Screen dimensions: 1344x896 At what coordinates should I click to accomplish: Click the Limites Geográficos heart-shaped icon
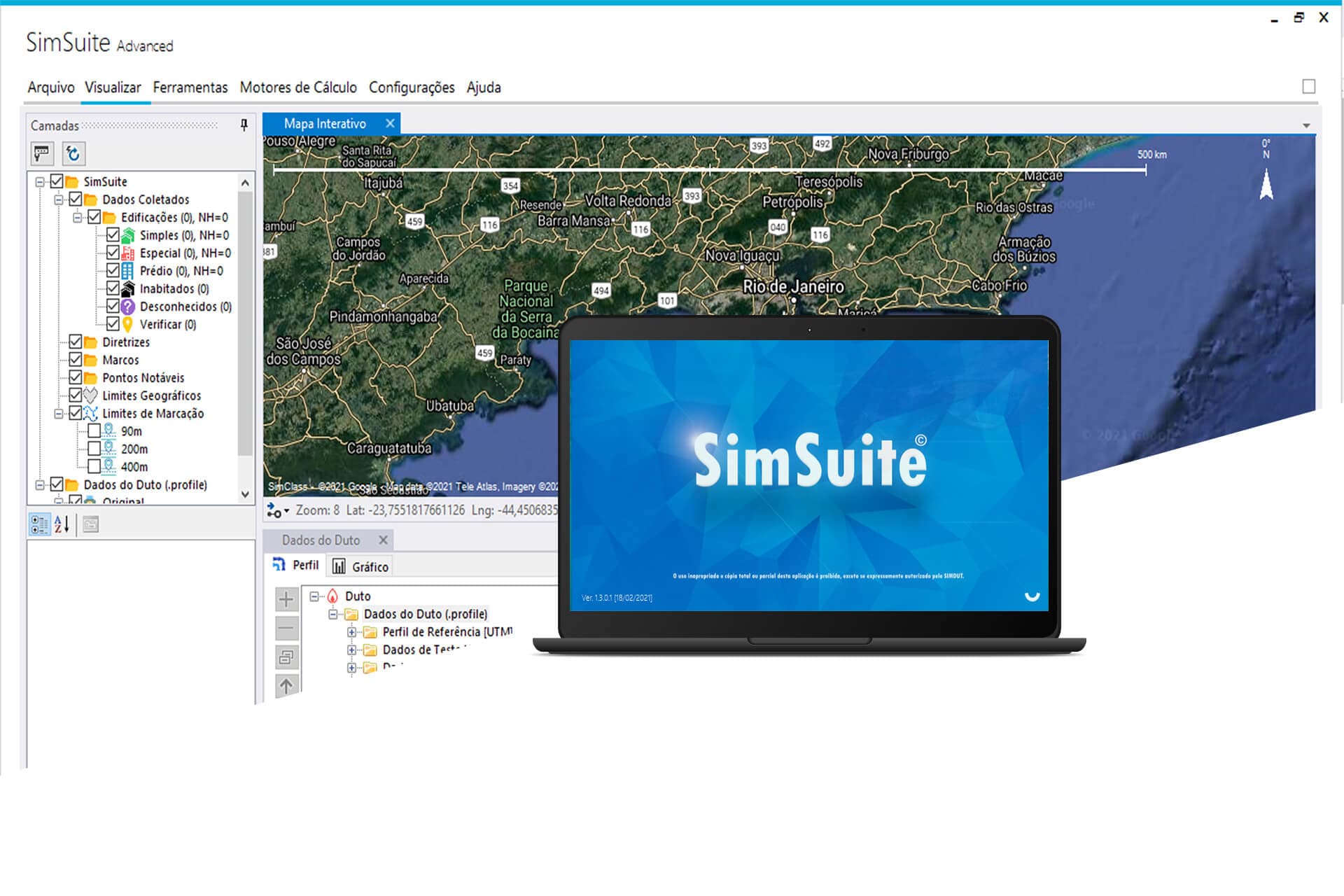click(90, 395)
